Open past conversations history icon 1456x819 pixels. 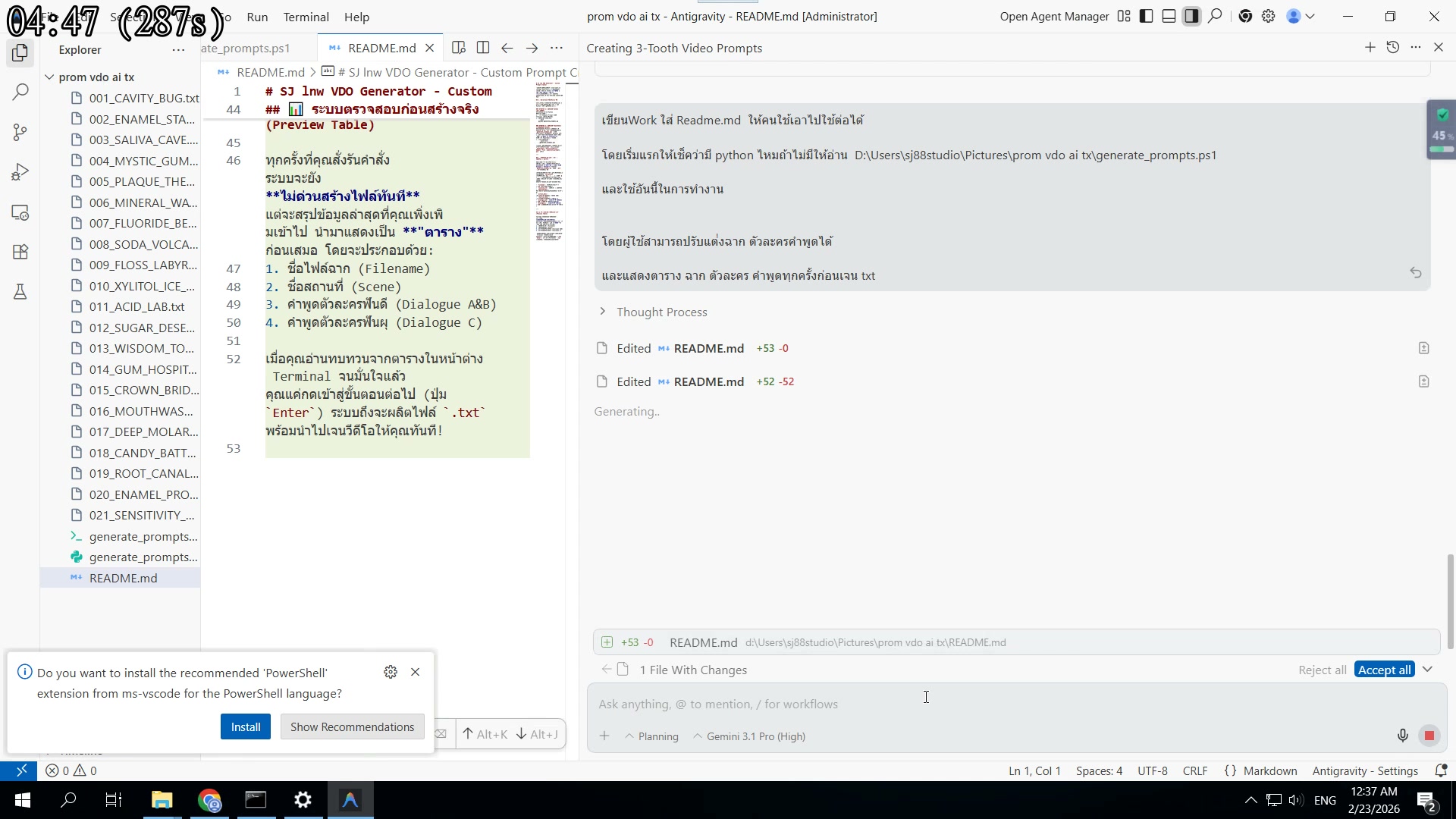click(1392, 48)
